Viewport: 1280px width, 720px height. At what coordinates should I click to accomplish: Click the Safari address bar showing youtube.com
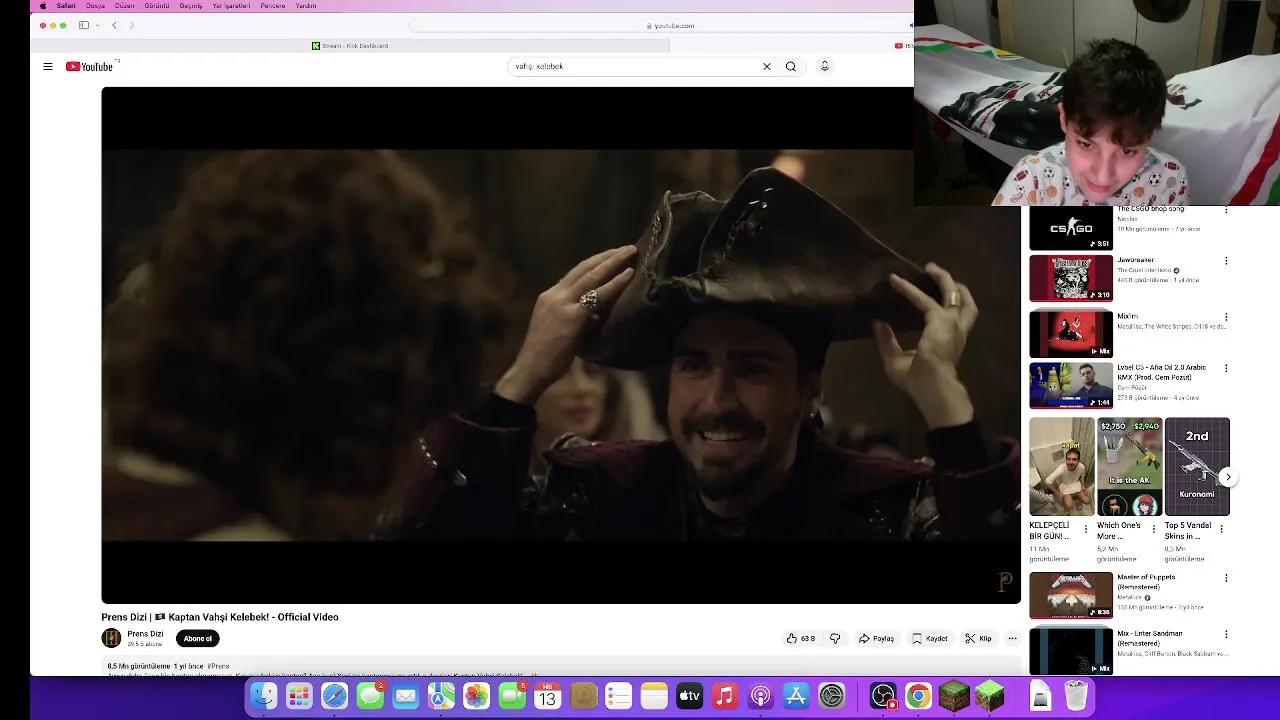(x=670, y=25)
